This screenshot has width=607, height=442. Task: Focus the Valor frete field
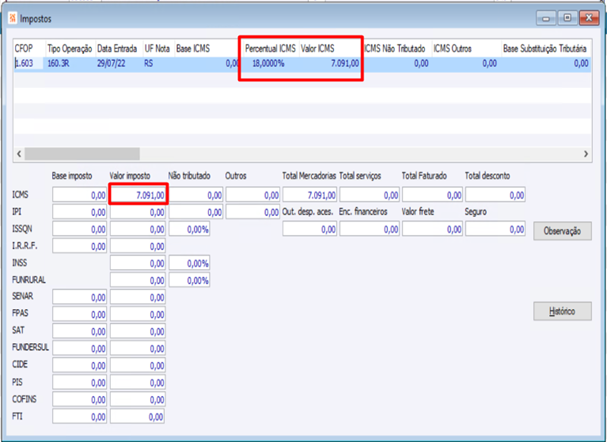(x=432, y=229)
